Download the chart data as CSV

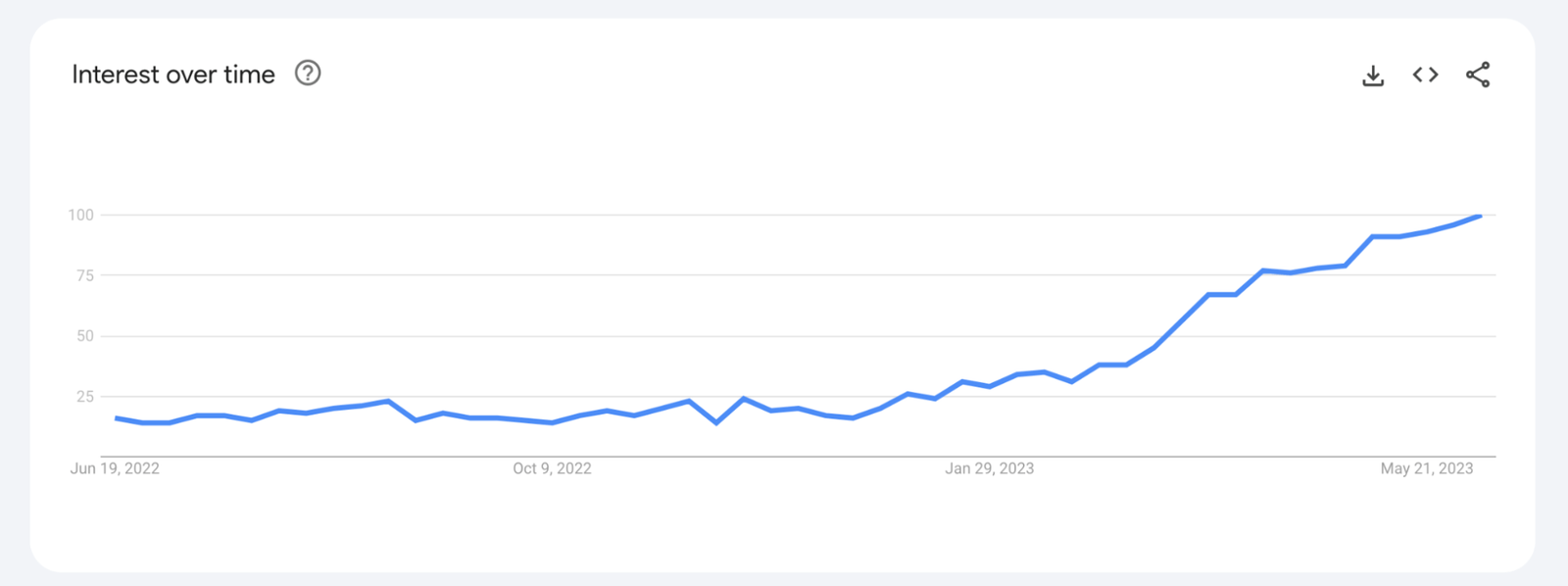[x=1373, y=75]
